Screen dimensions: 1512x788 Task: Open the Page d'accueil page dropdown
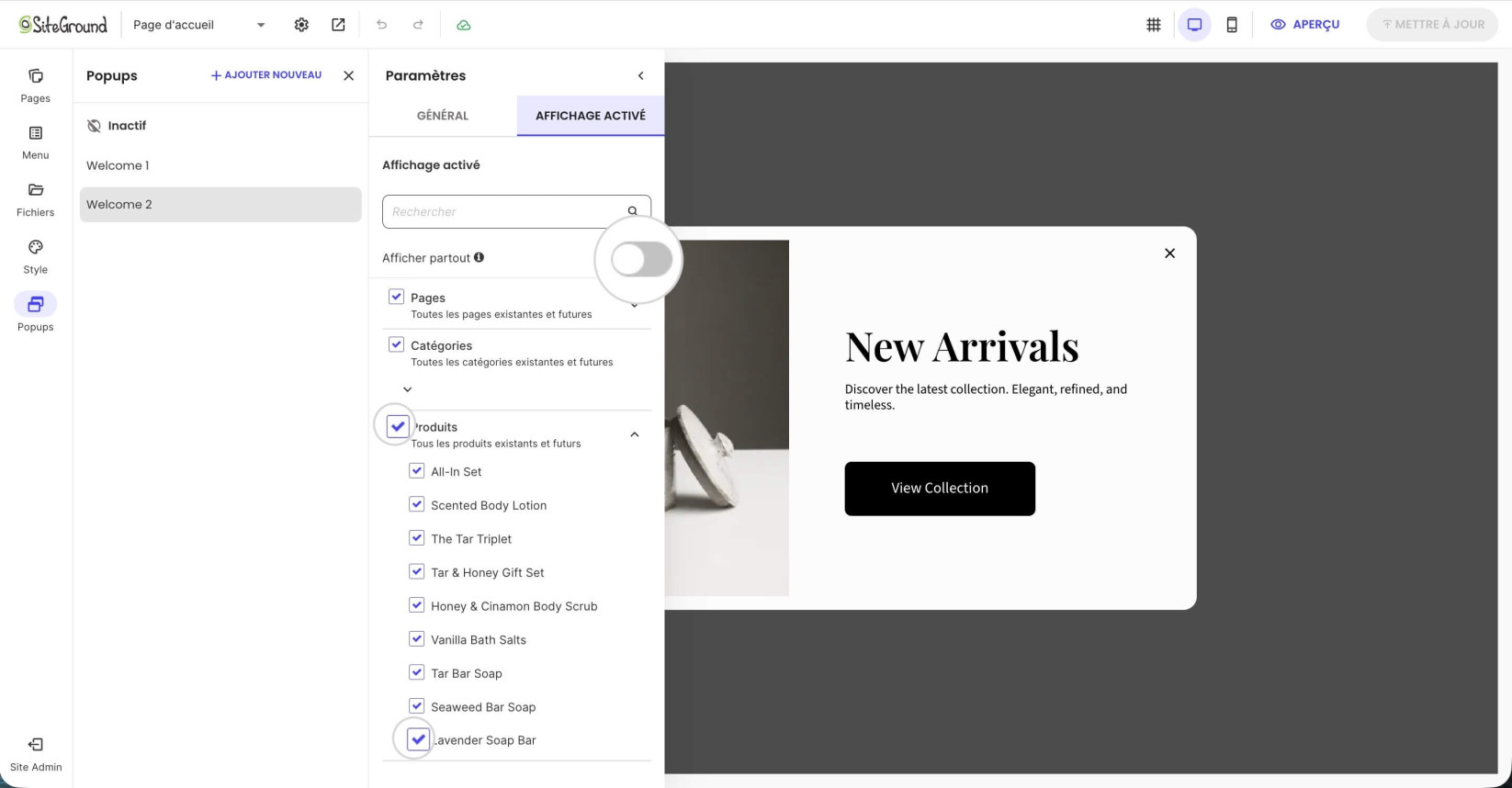click(x=199, y=25)
